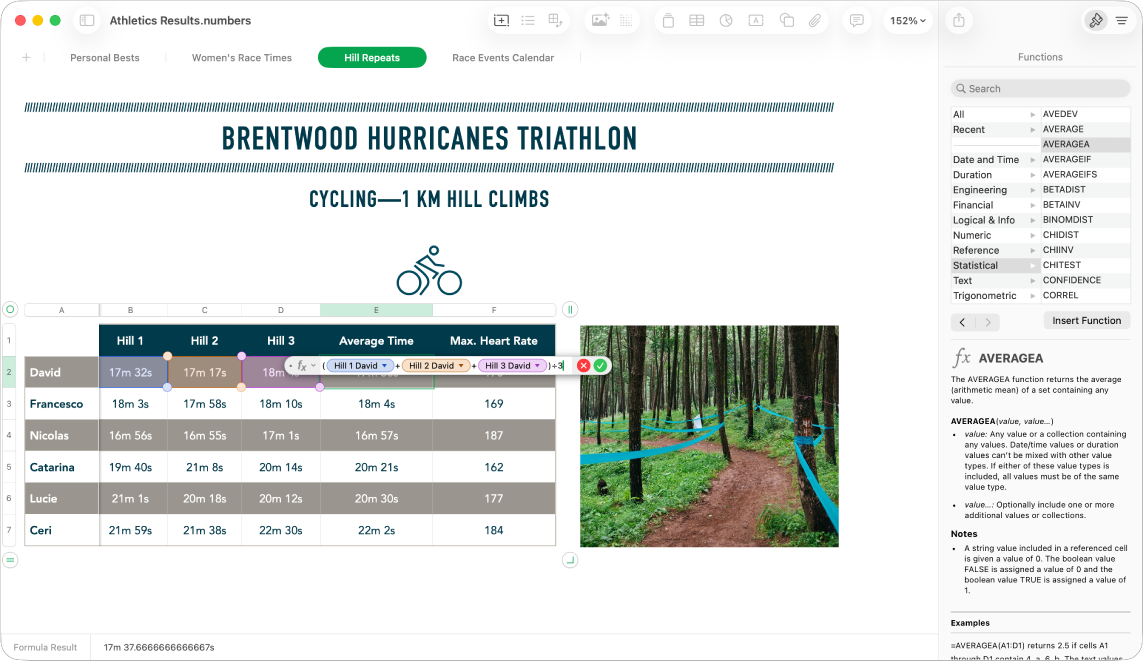1146x662 pixels.
Task: Cancel the formula with the red X
Action: [584, 366]
